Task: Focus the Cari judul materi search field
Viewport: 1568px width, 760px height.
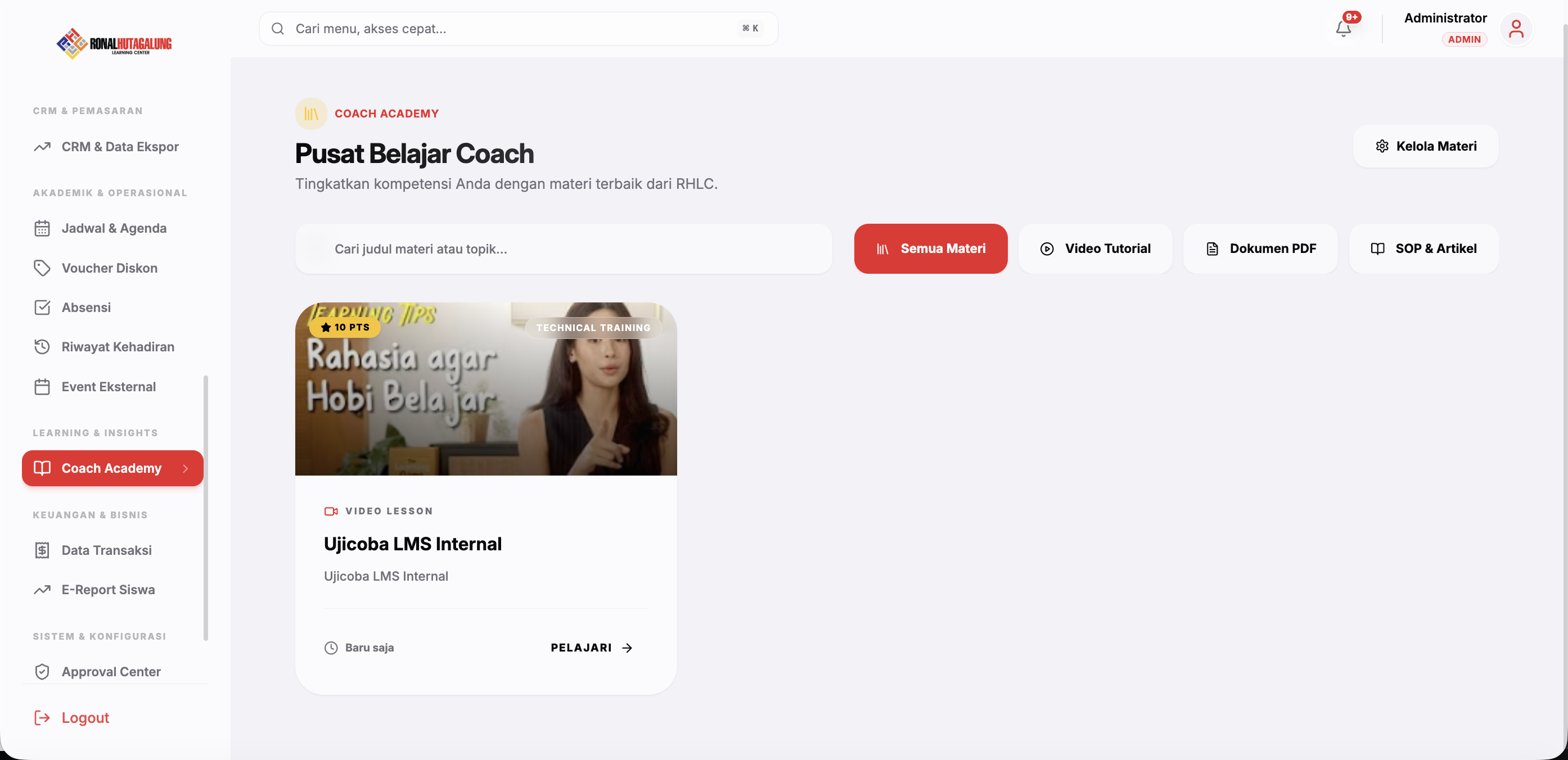Action: point(563,248)
